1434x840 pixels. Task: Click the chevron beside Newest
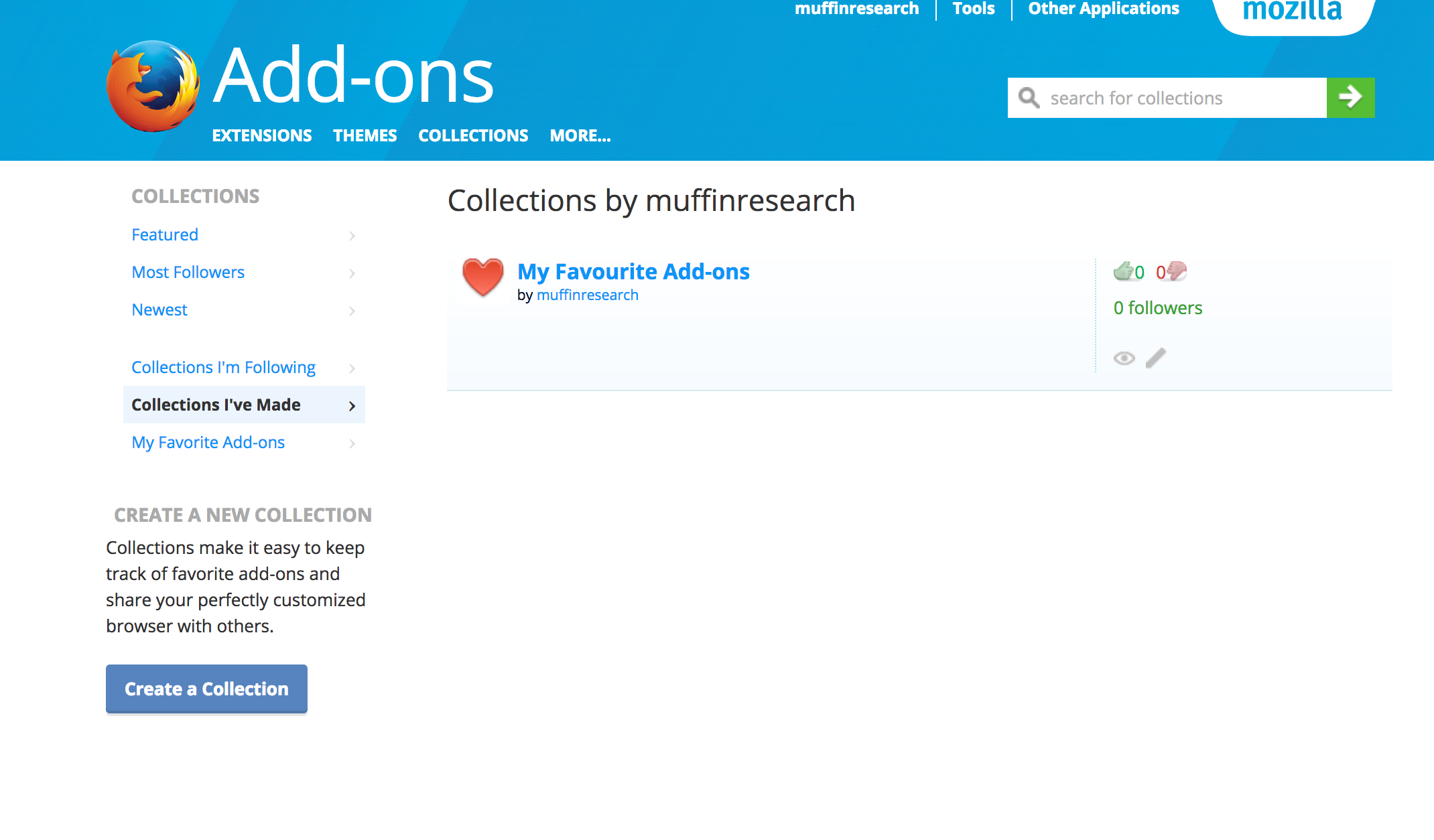(352, 311)
